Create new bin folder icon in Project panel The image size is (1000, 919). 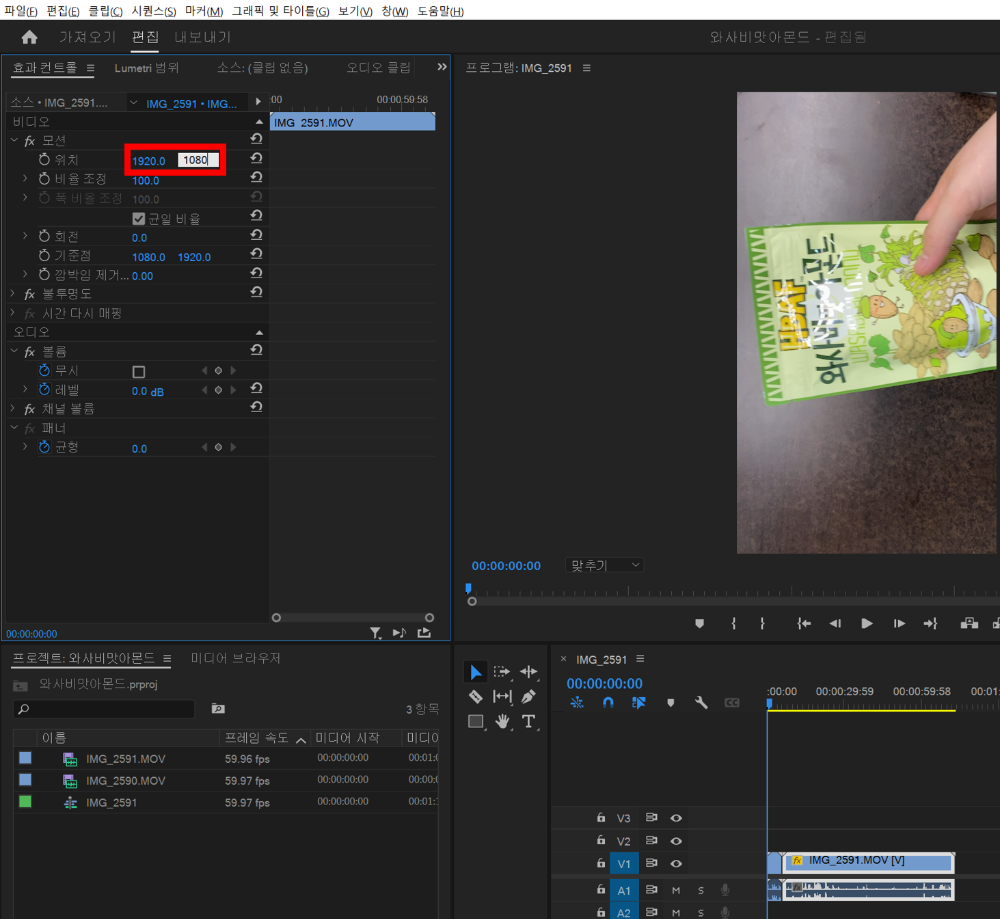coord(218,709)
